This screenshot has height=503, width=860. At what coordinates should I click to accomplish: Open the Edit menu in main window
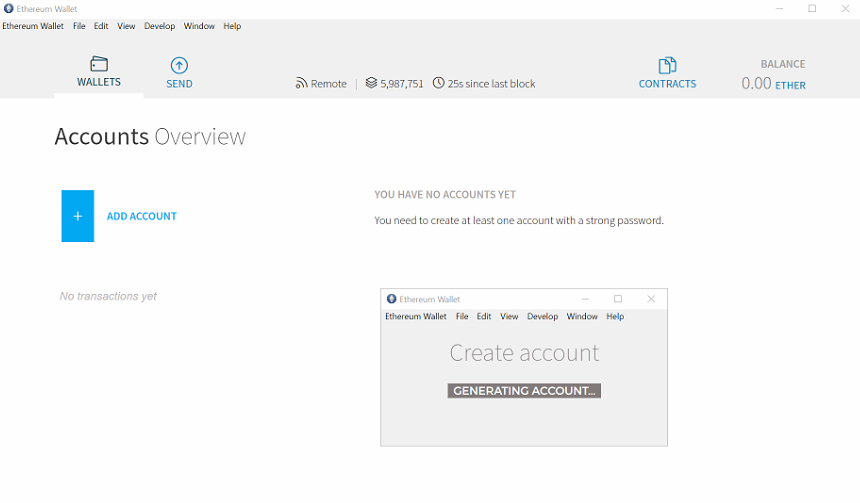(101, 26)
